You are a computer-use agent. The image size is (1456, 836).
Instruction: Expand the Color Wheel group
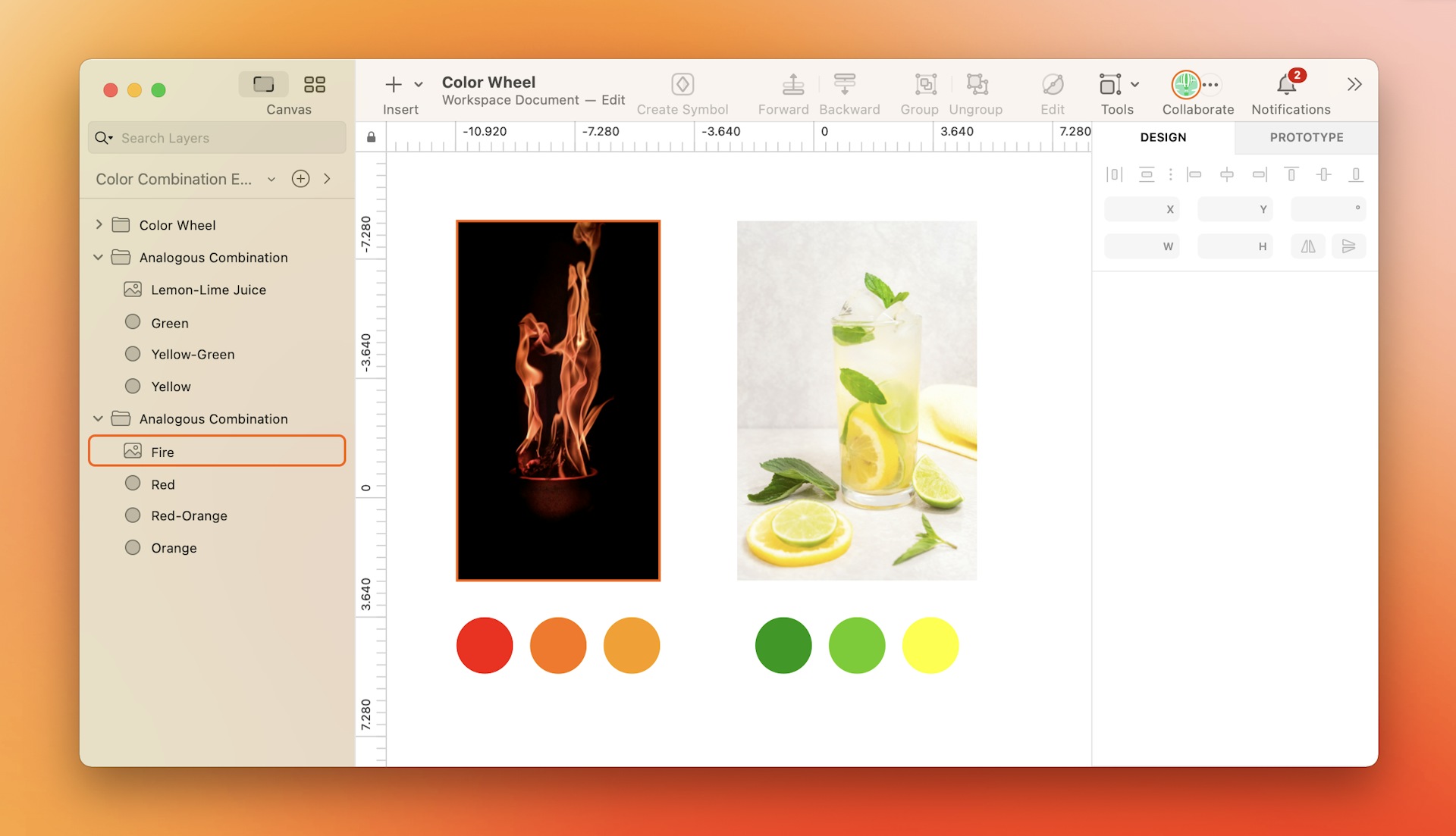tap(98, 224)
